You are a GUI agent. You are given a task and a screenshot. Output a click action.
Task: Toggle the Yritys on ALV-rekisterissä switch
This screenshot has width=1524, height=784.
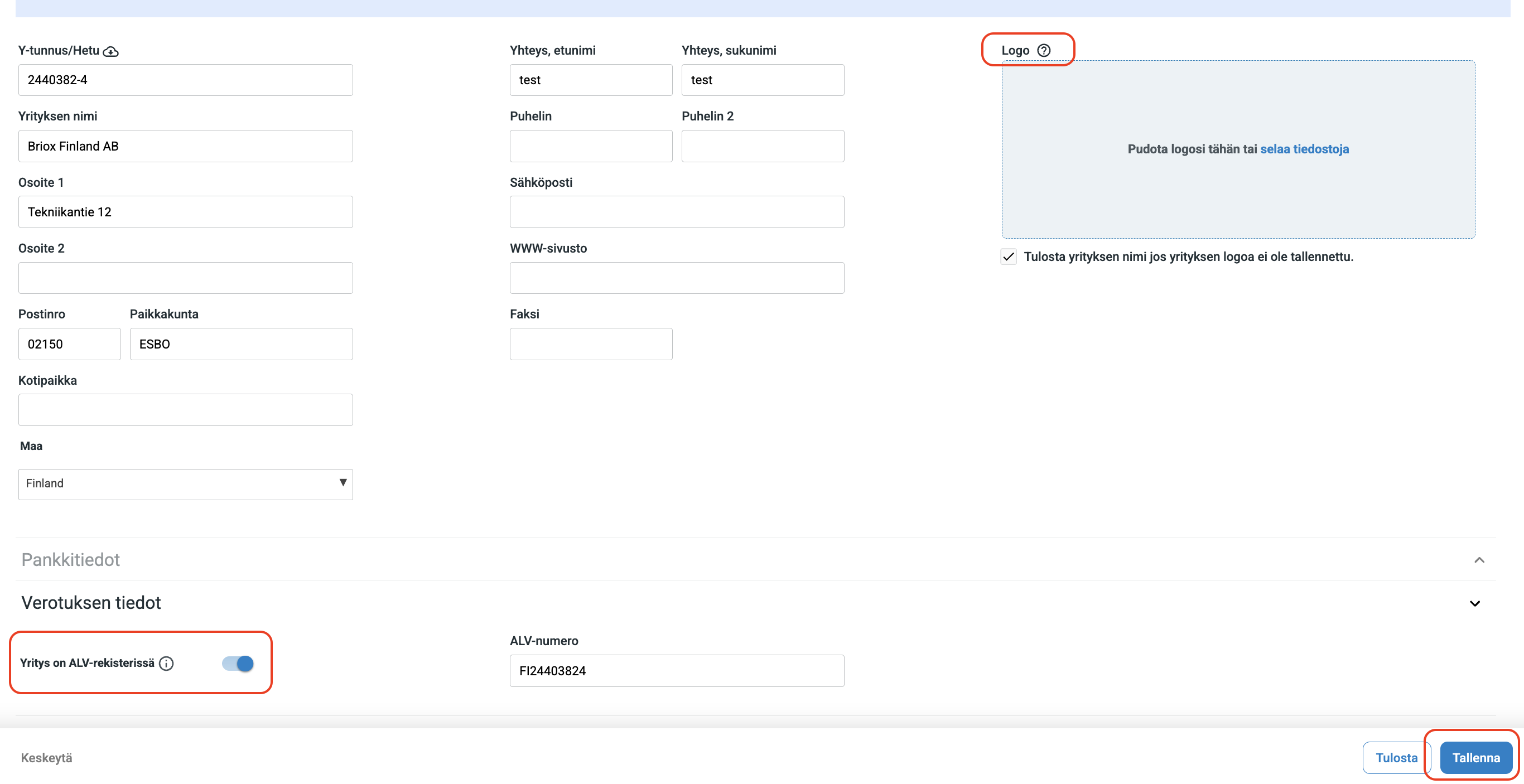[238, 664]
